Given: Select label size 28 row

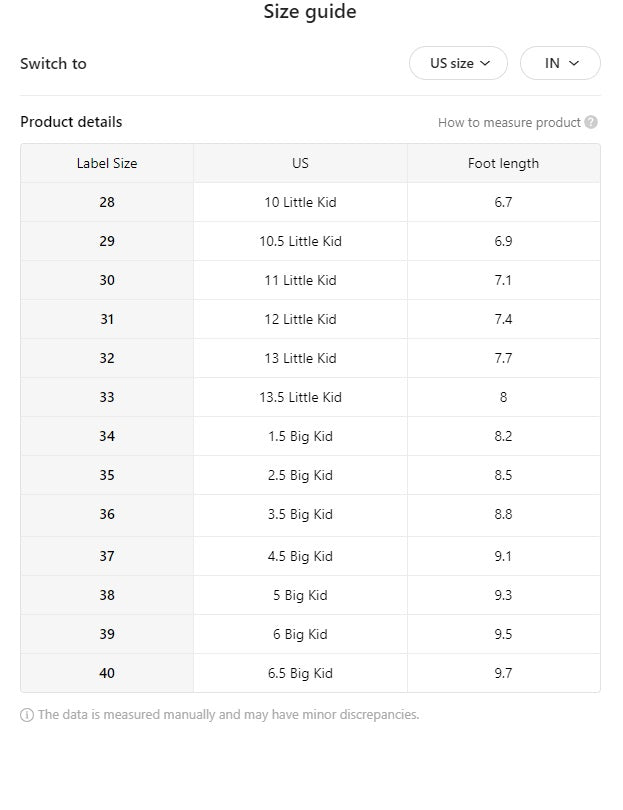Looking at the screenshot, I should tap(107, 202).
